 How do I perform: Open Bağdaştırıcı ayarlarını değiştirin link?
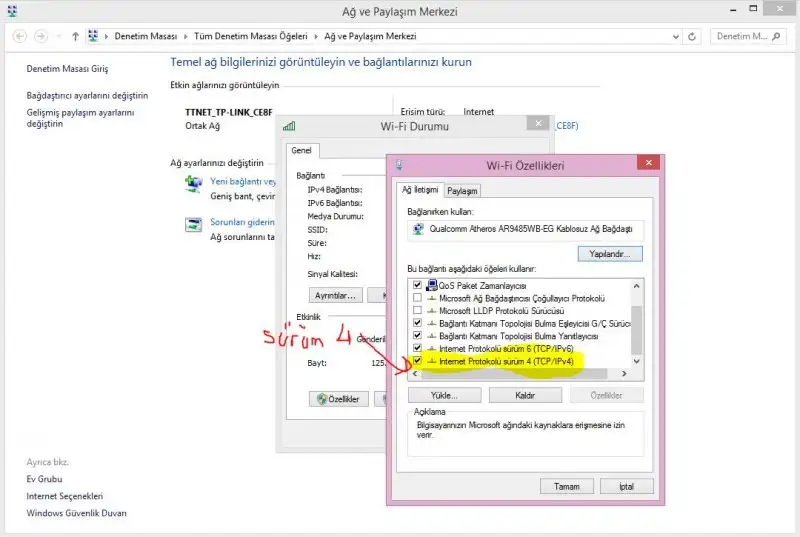(x=87, y=96)
